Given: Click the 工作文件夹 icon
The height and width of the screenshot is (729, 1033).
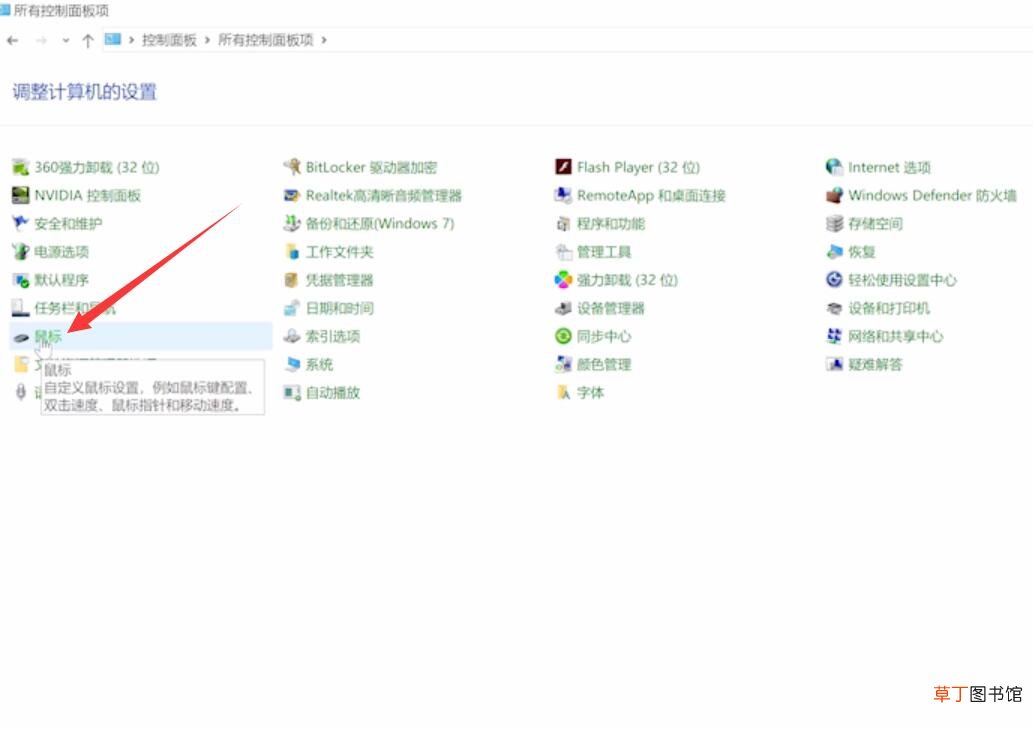Looking at the screenshot, I should click(x=292, y=252).
